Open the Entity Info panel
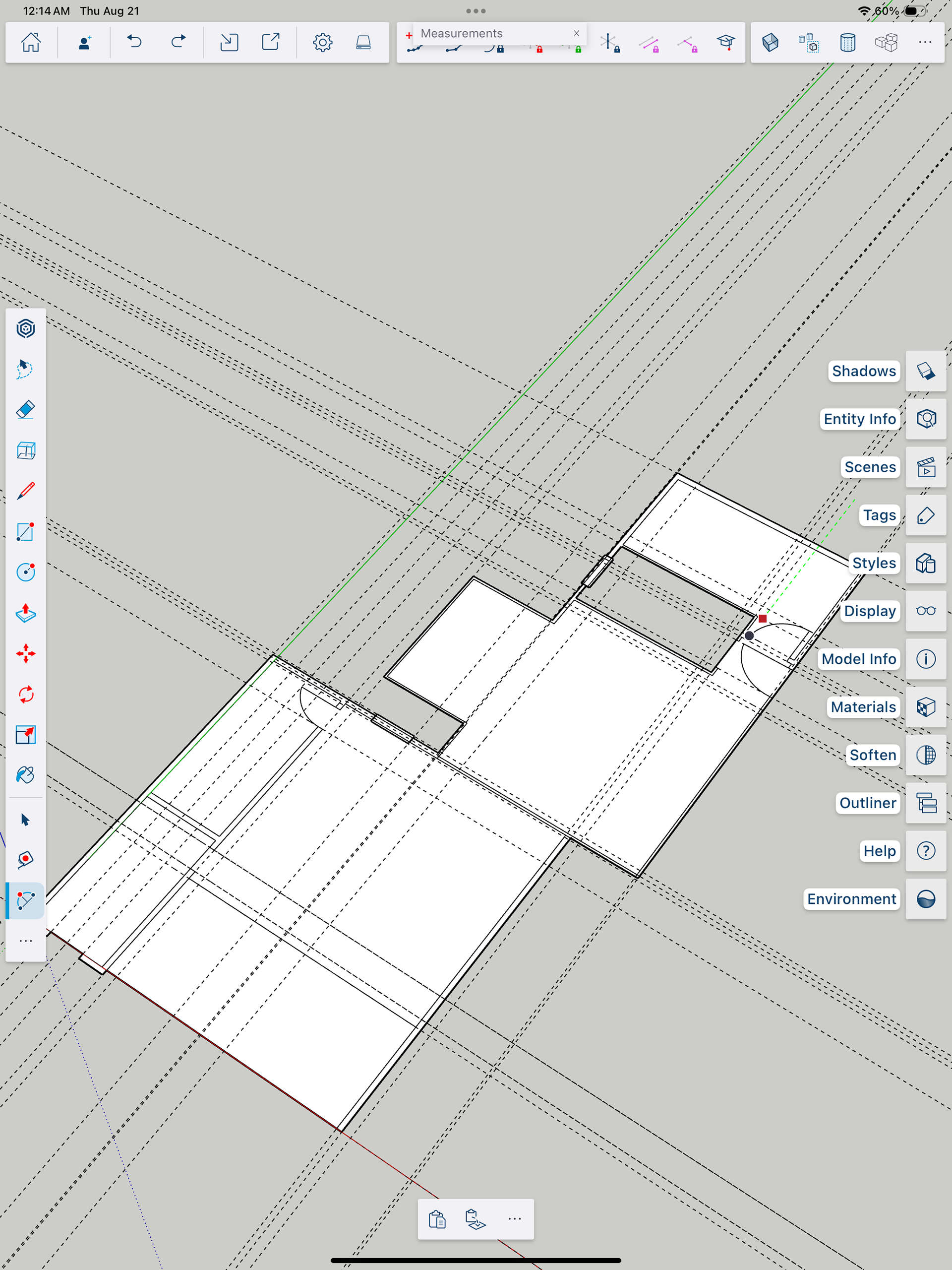Viewport: 952px width, 1270px height. point(926,419)
